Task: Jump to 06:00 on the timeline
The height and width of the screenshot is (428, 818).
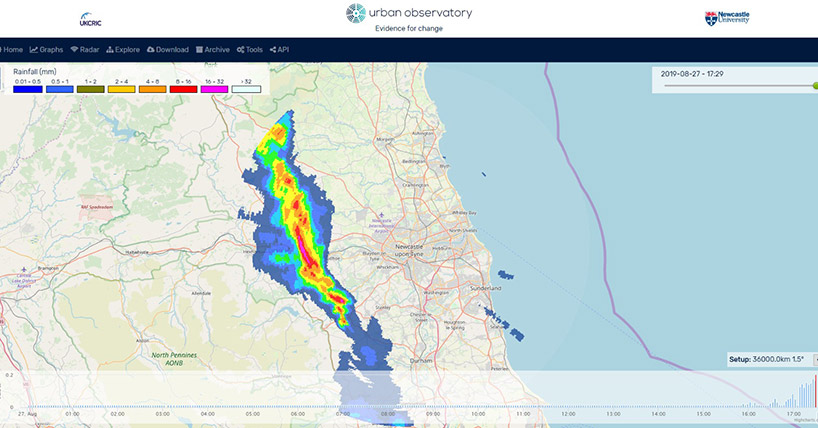Action: pyautogui.click(x=297, y=411)
